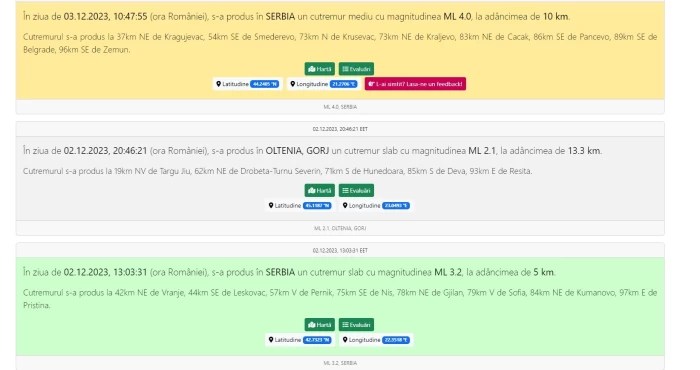Click the 'ML 3.2, SERBIA' footer text
The image size is (700, 370).
coord(340,363)
